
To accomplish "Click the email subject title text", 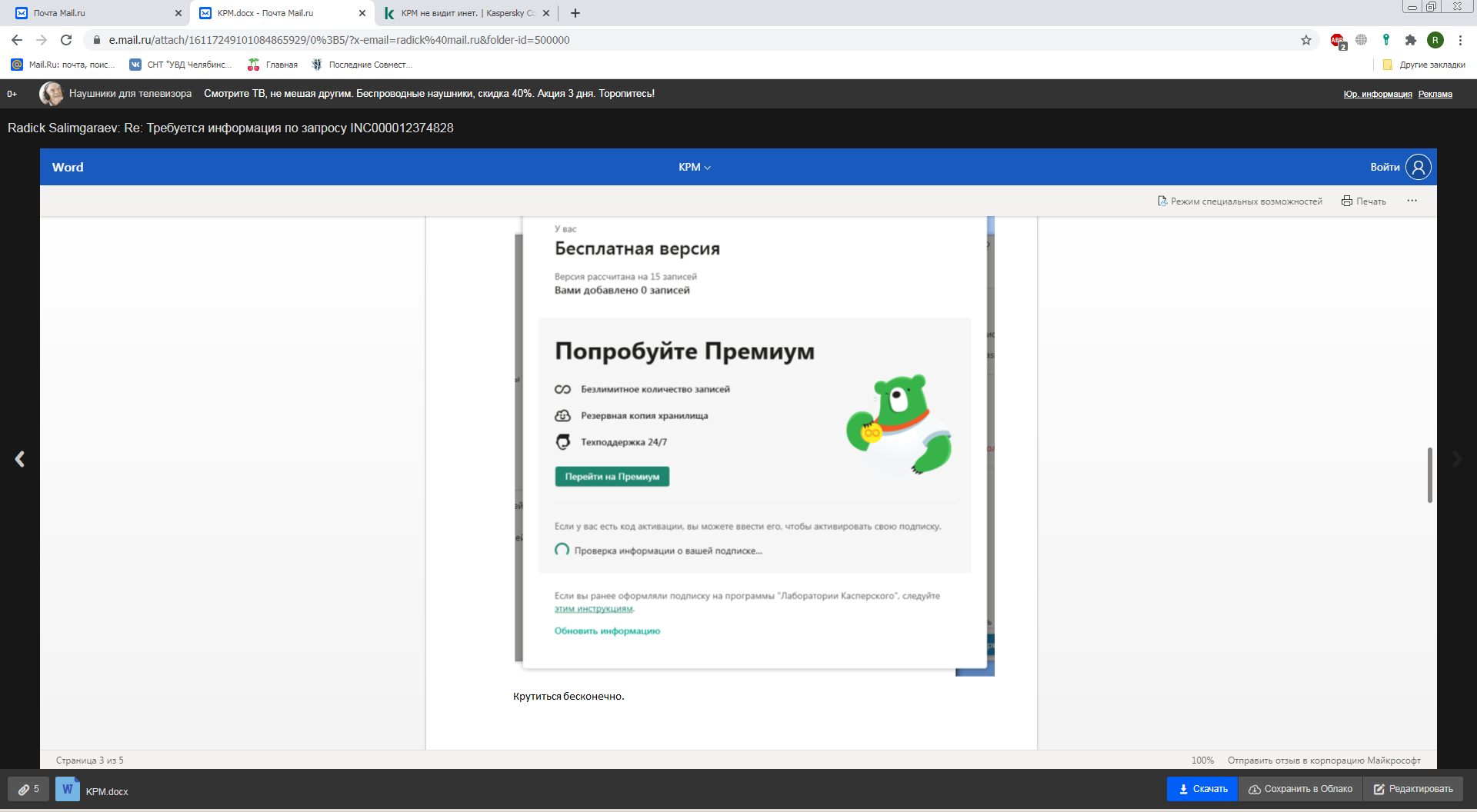I will (231, 128).
